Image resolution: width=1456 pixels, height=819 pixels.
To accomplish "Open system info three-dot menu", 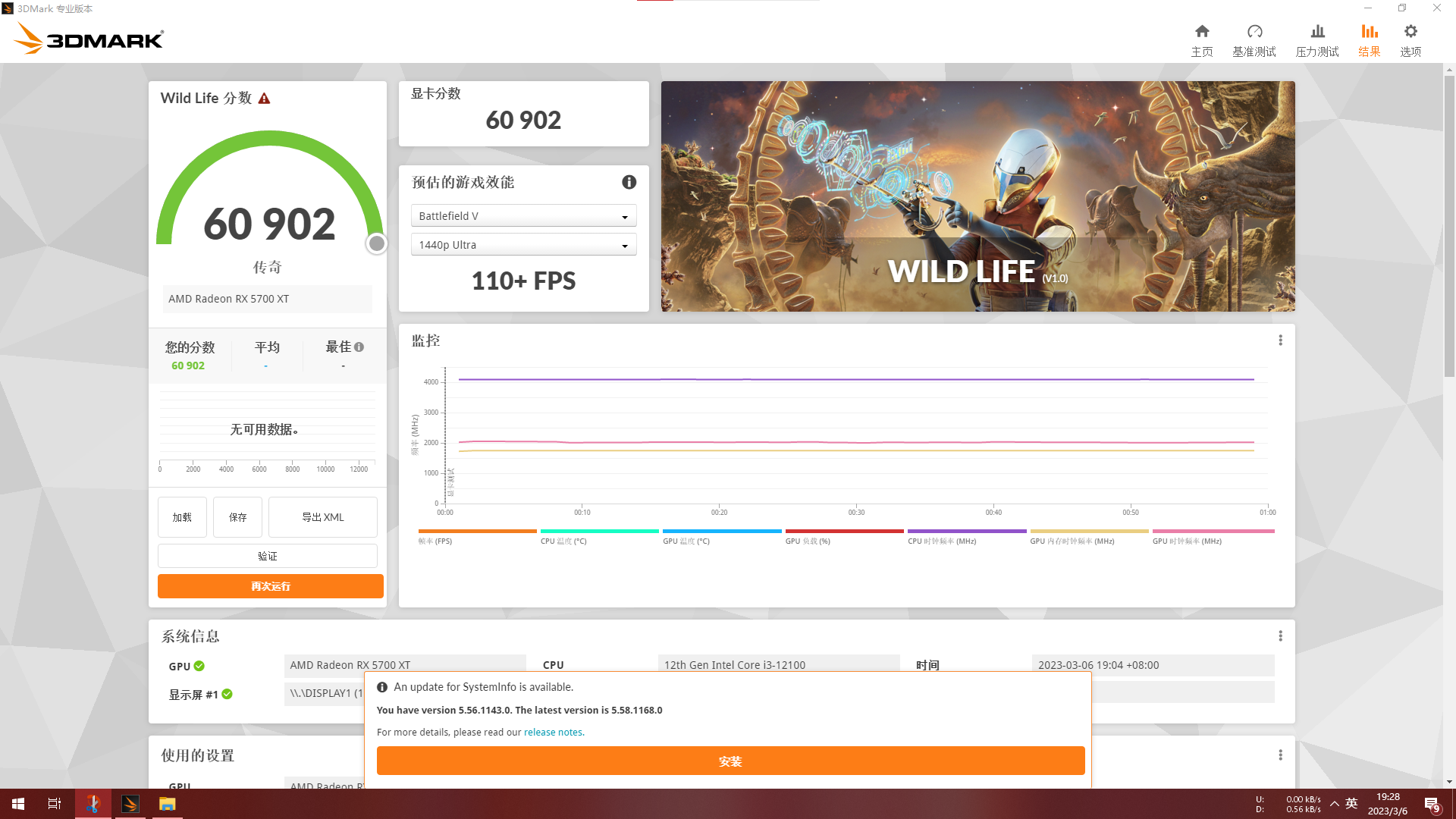I will coord(1280,636).
